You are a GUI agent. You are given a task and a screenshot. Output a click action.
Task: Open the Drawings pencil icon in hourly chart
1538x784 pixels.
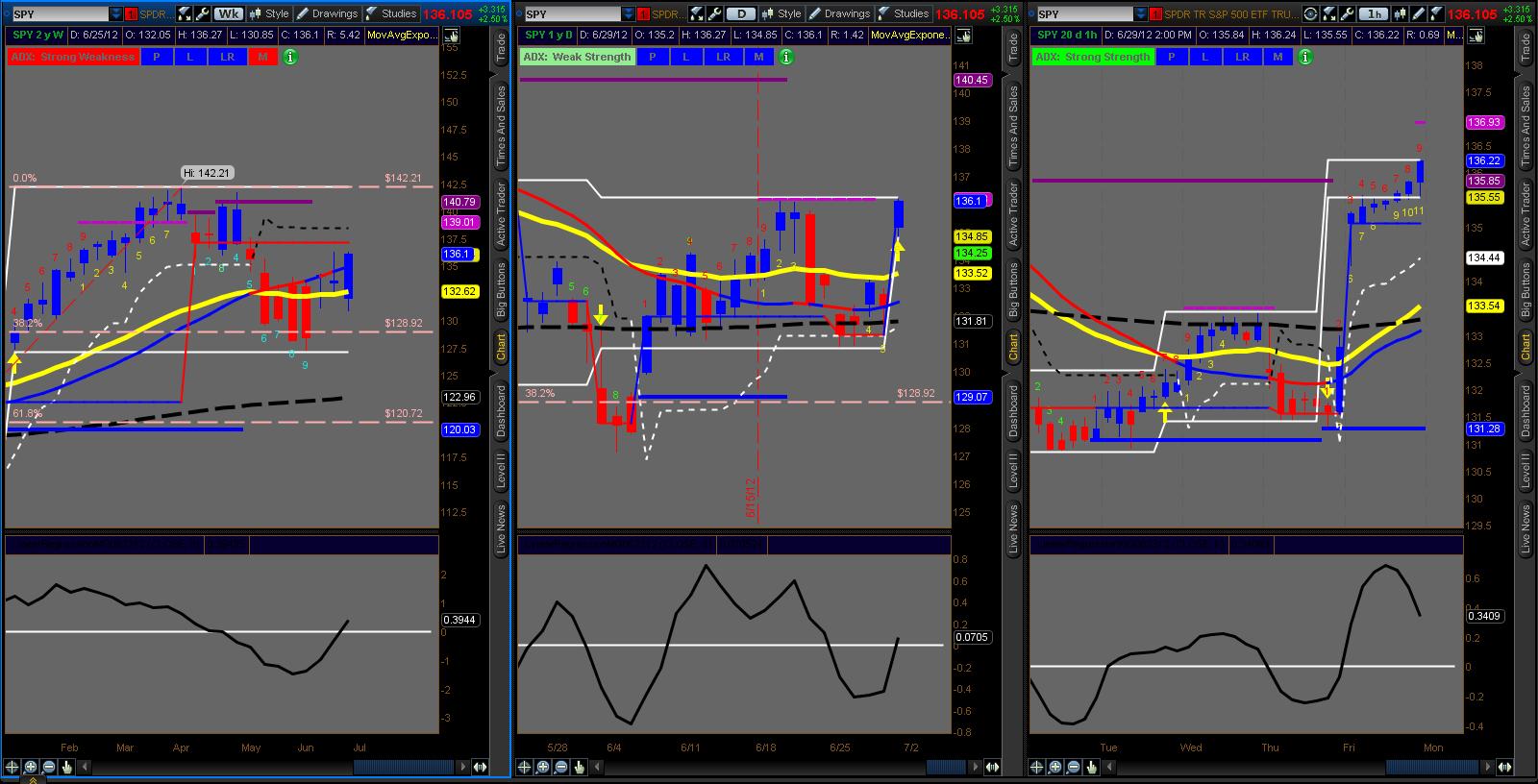tap(1419, 14)
